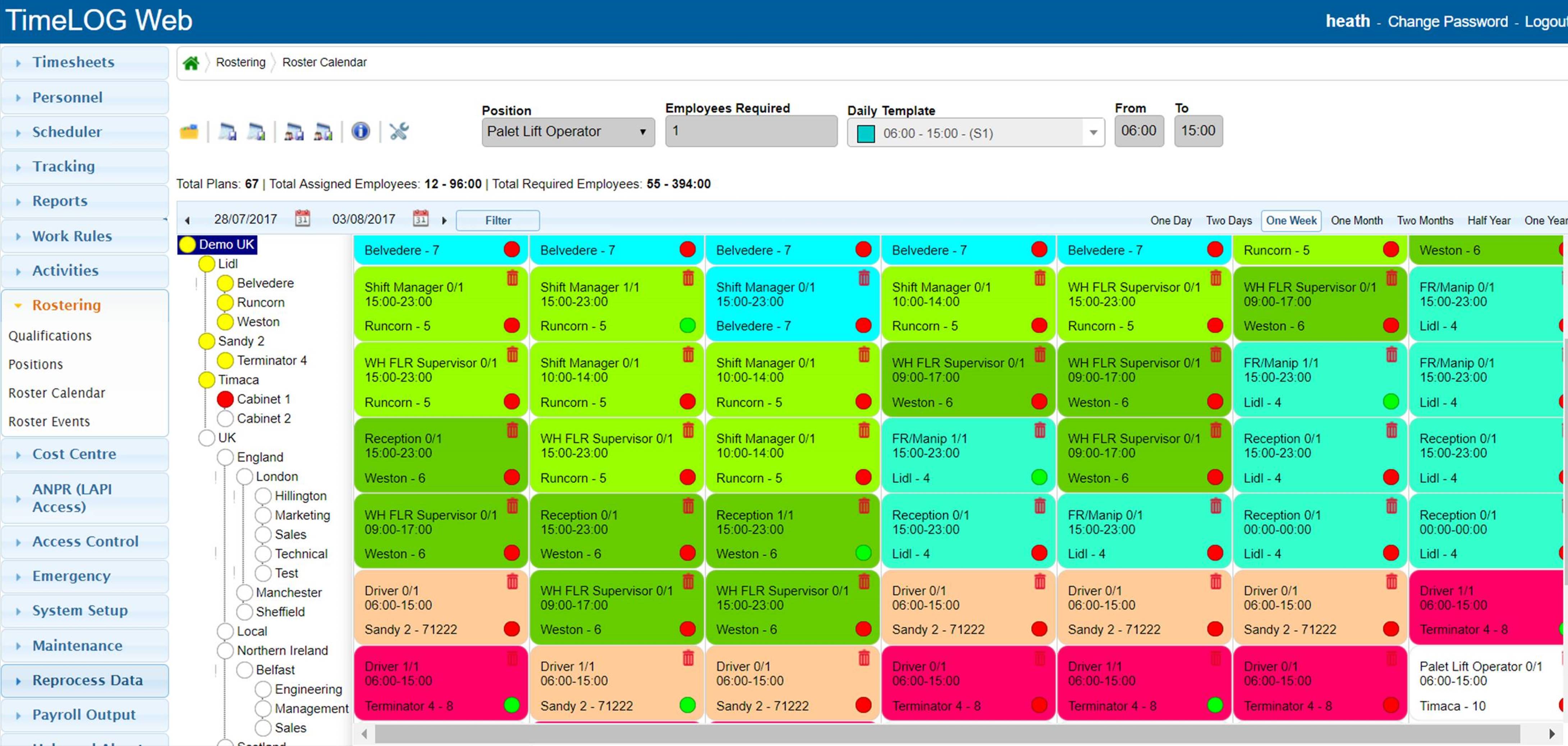Viewport: 1568px width, 746px height.
Task: Open calendar picker next to 28/07/2017
Action: pyautogui.click(x=303, y=219)
